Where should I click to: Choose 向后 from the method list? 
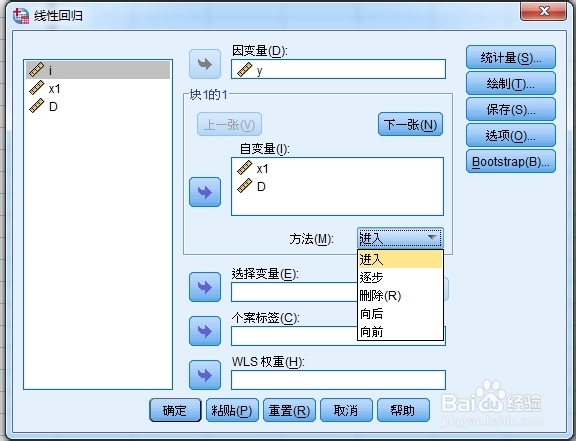400,313
